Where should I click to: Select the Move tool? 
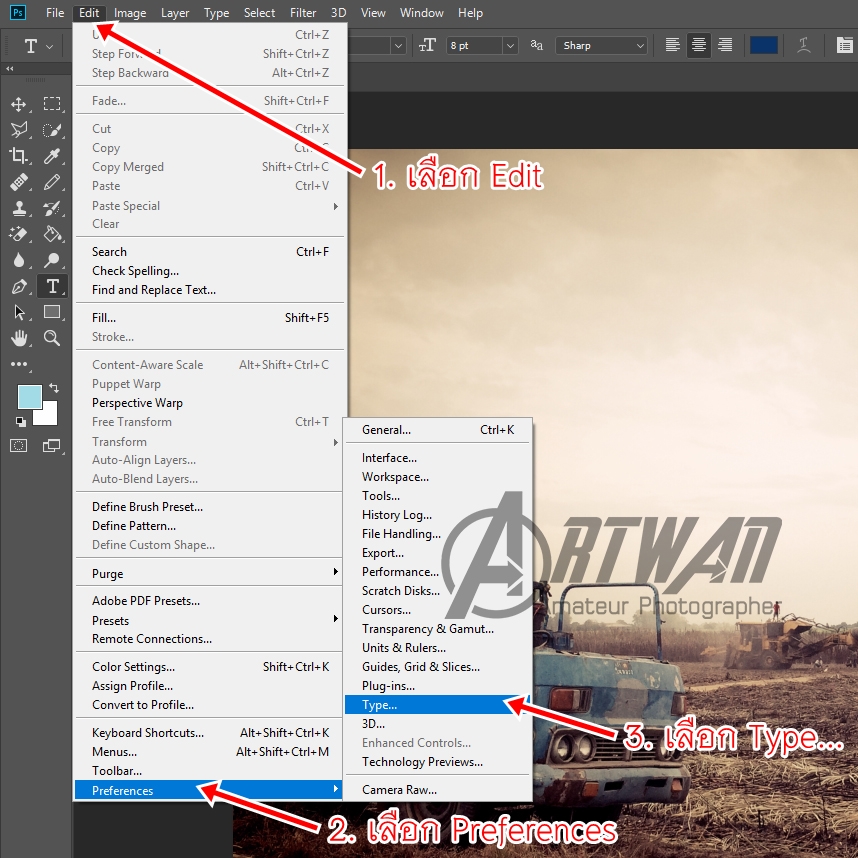(x=19, y=104)
